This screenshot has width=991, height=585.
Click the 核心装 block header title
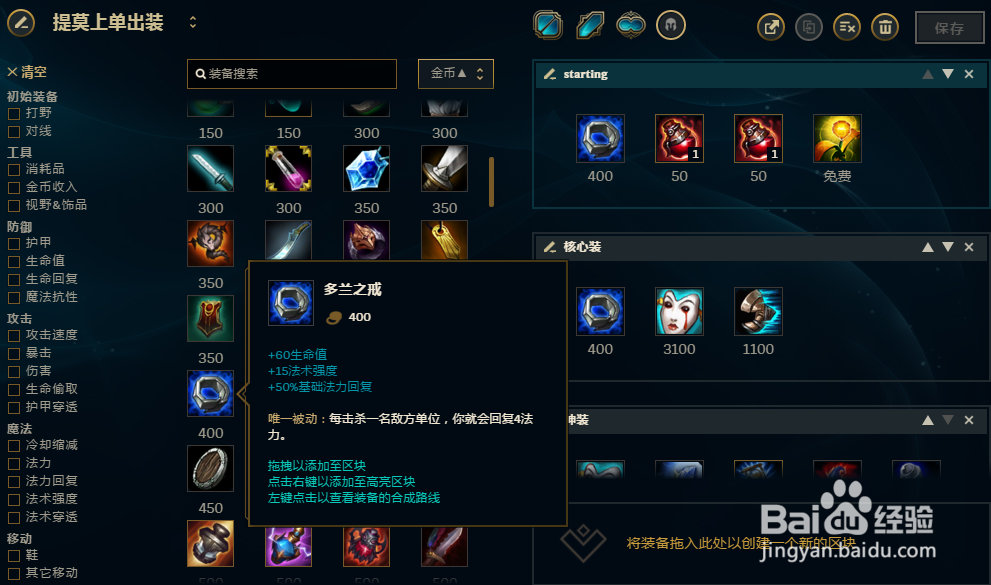coord(582,246)
